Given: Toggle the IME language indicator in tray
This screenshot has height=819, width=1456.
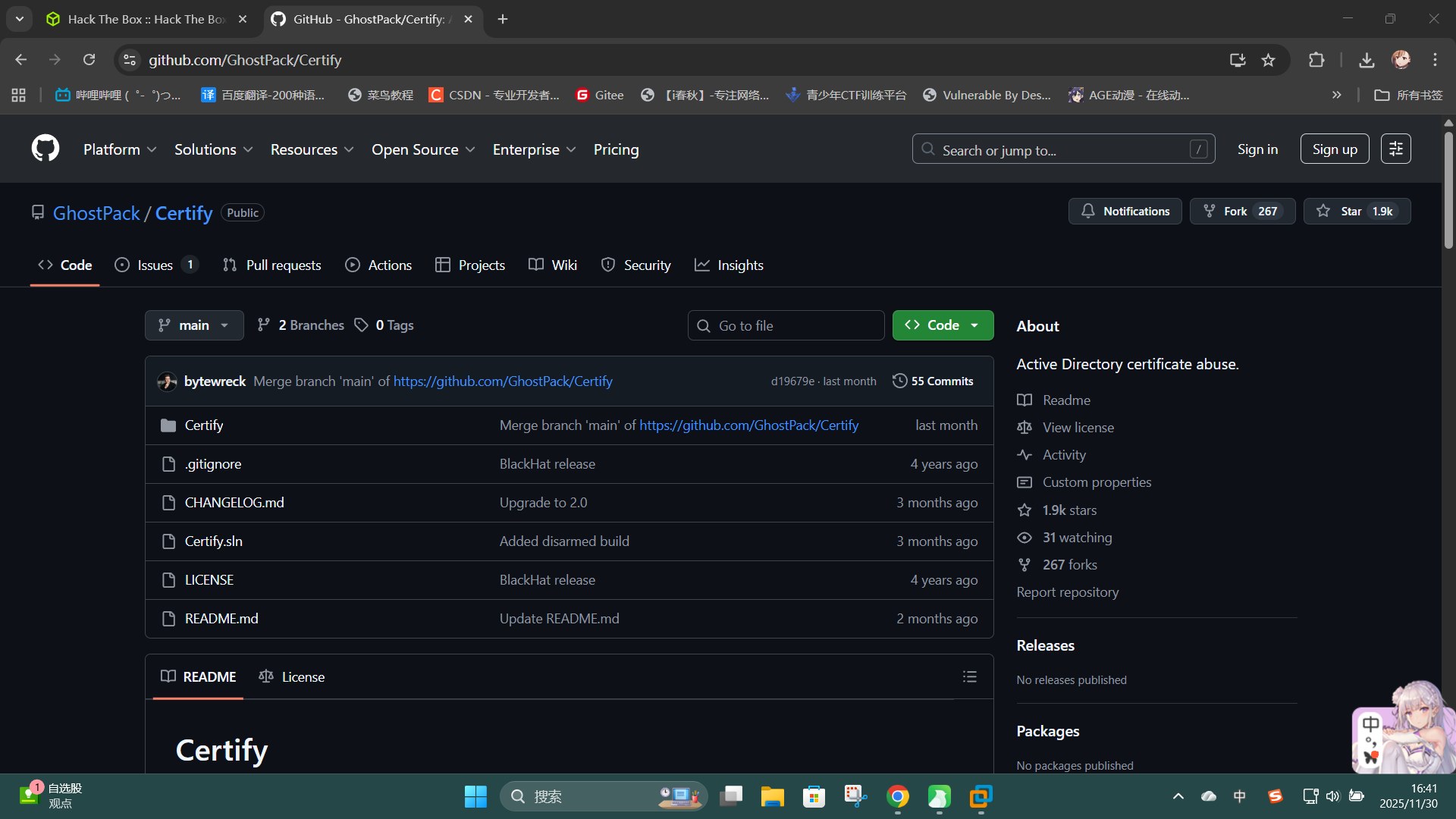Looking at the screenshot, I should click(1239, 796).
